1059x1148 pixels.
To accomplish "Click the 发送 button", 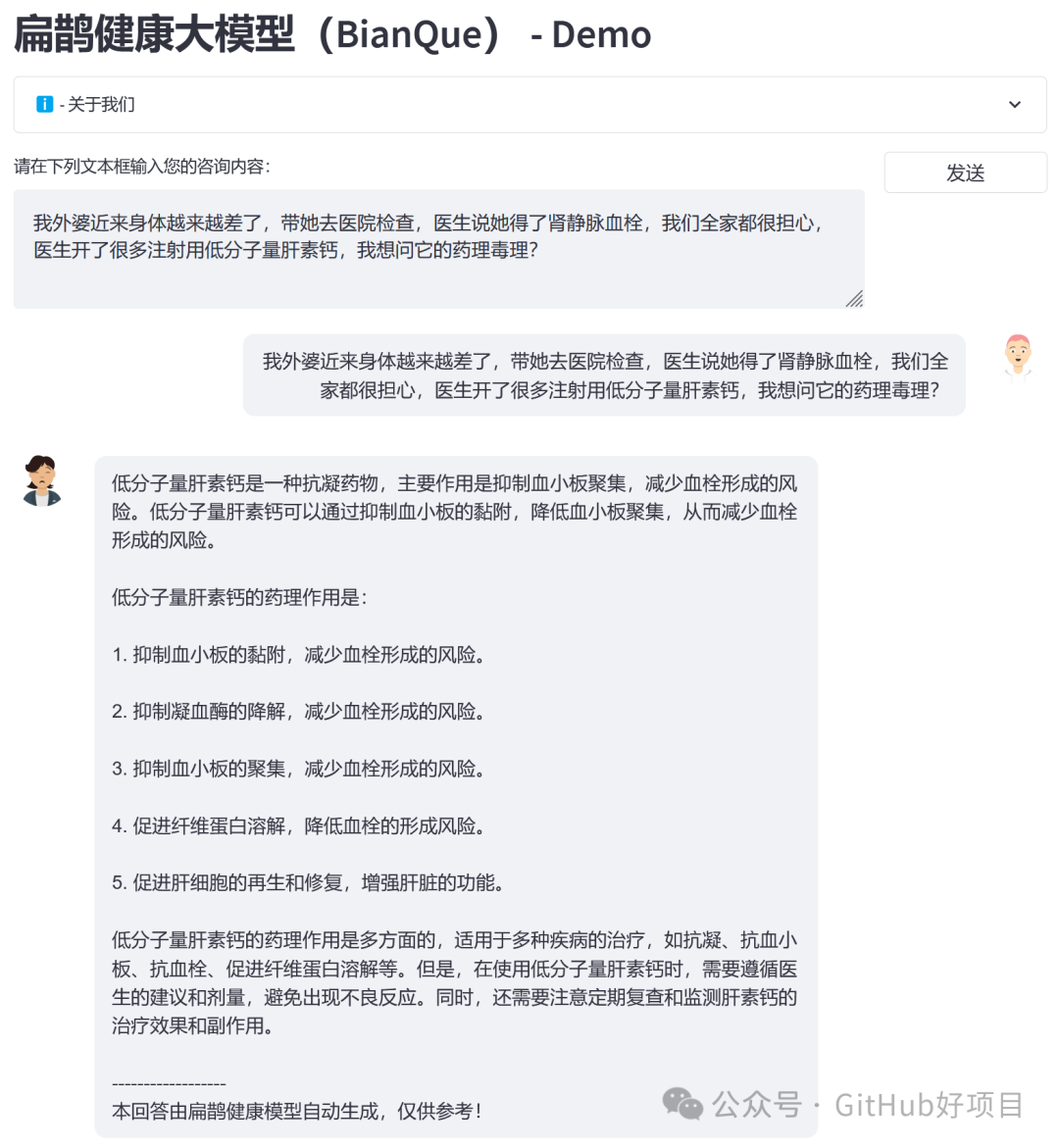I will [x=965, y=173].
